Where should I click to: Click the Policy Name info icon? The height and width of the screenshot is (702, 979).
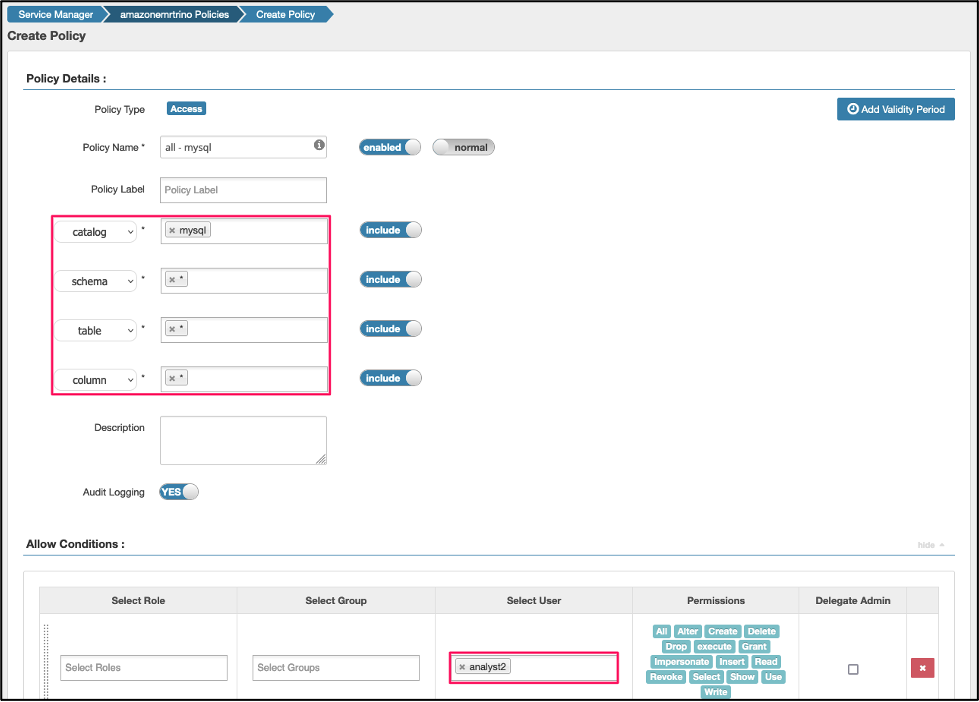click(319, 145)
